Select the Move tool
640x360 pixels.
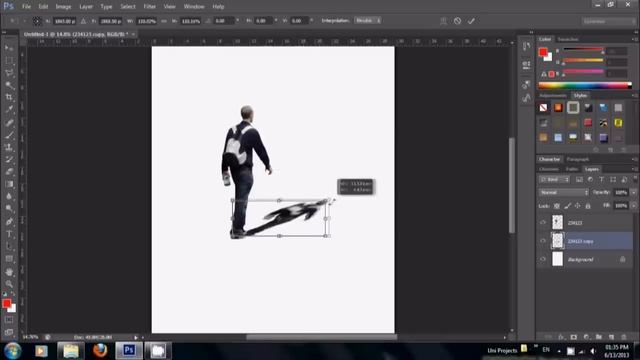click(9, 48)
